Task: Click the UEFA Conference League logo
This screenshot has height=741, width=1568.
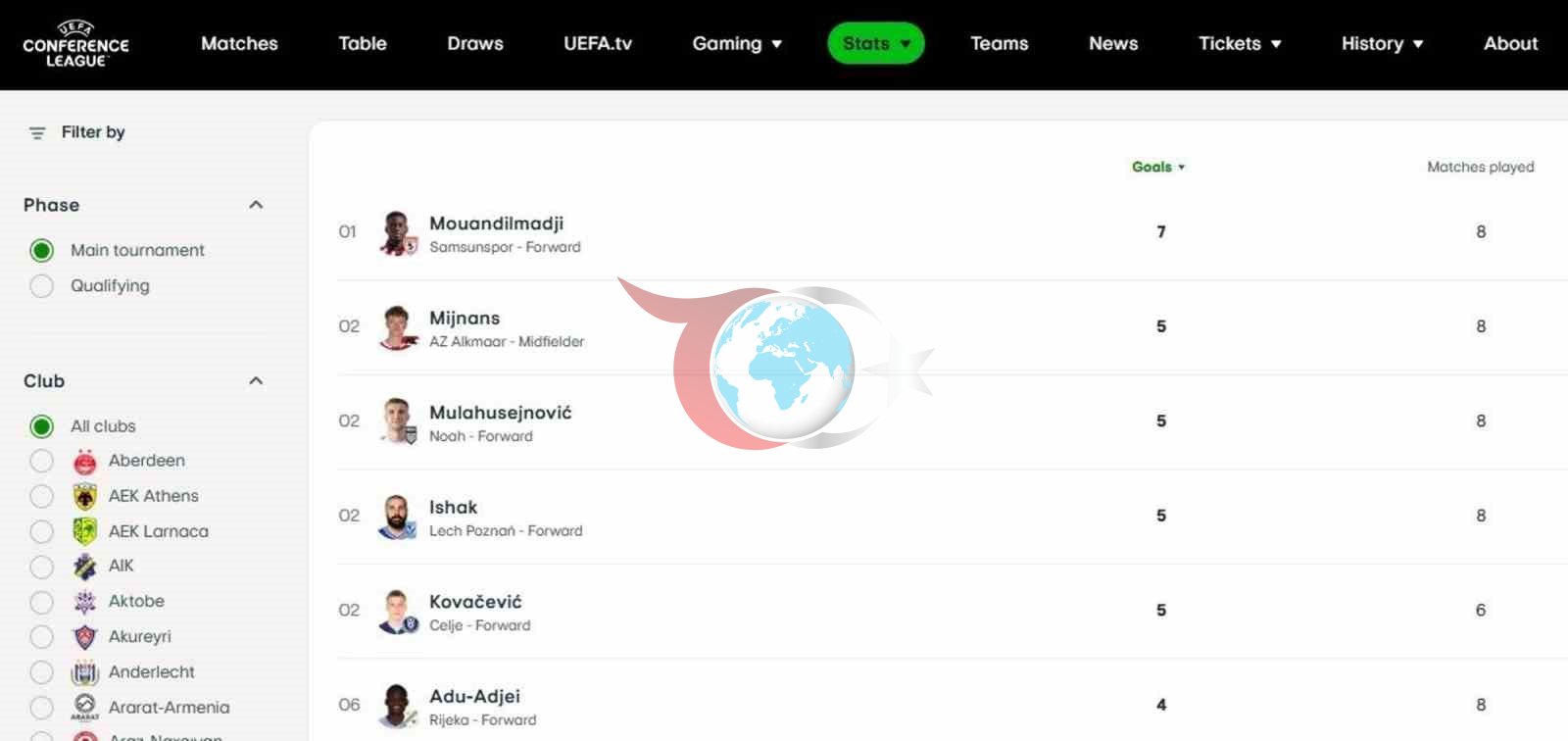Action: click(x=75, y=44)
